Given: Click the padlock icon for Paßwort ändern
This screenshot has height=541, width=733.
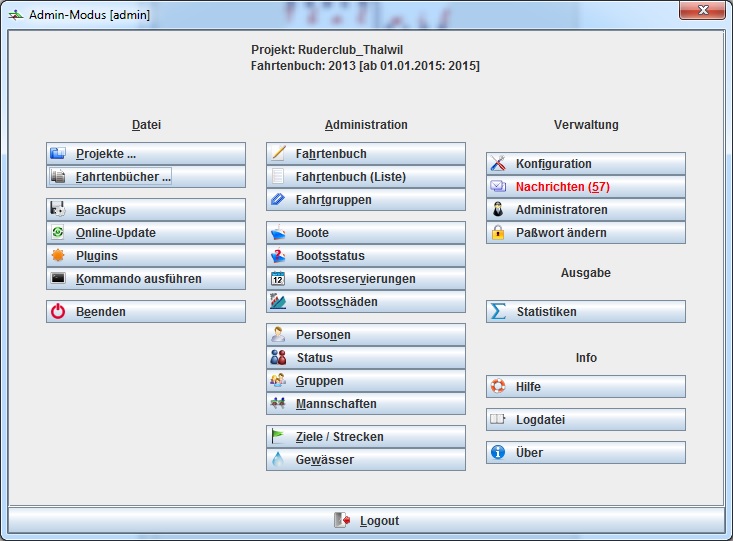Looking at the screenshot, I should point(498,233).
